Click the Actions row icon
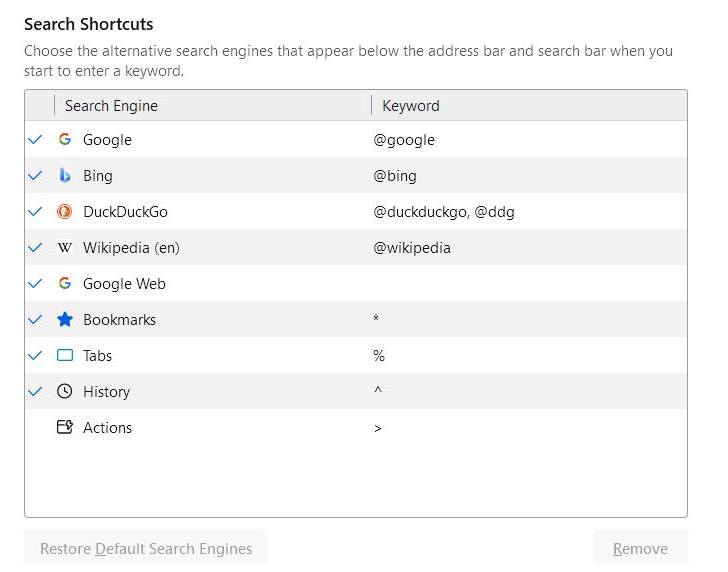The height and width of the screenshot is (572, 728). click(65, 427)
